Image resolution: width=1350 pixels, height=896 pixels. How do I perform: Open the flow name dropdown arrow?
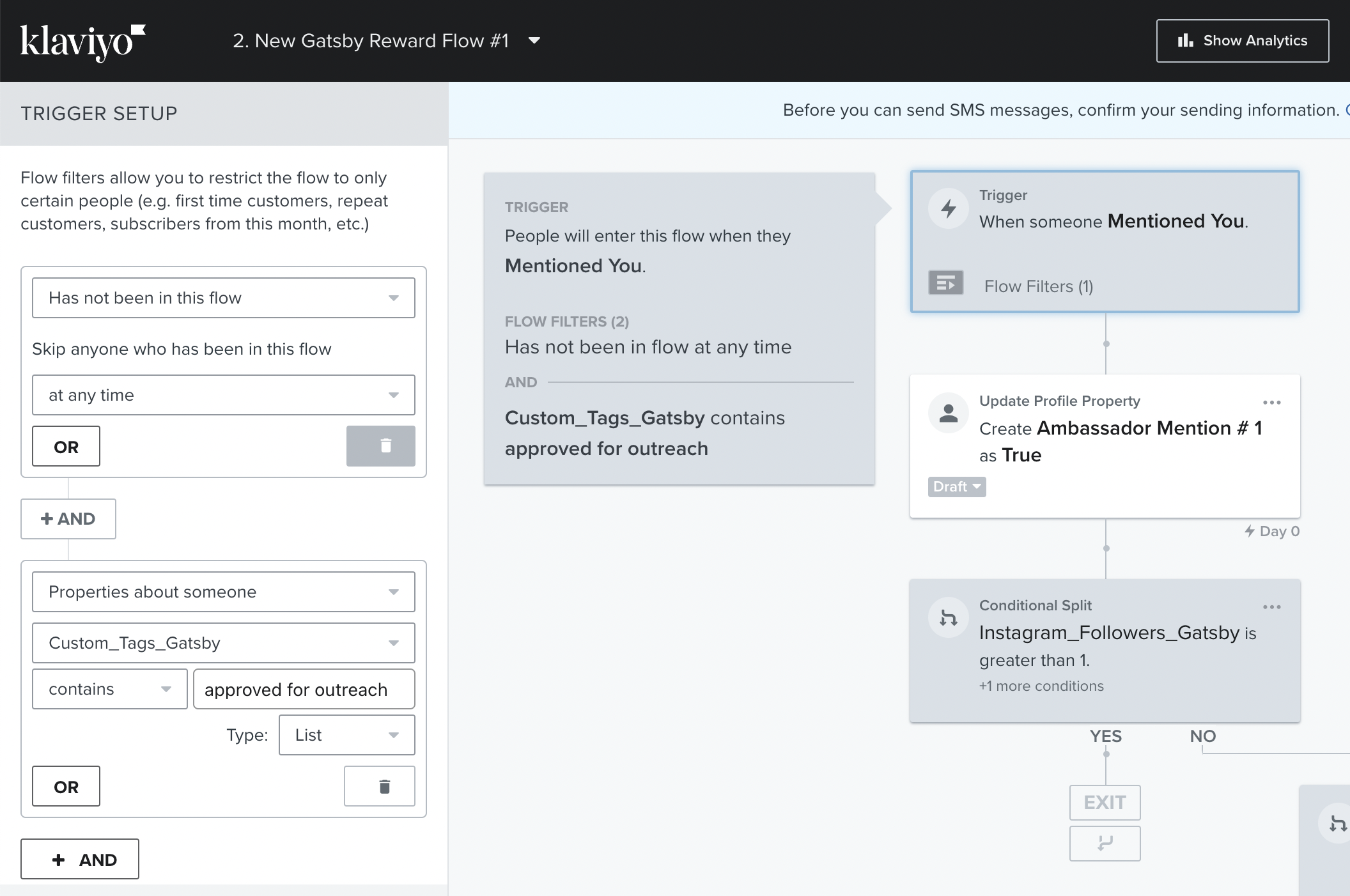(x=534, y=41)
